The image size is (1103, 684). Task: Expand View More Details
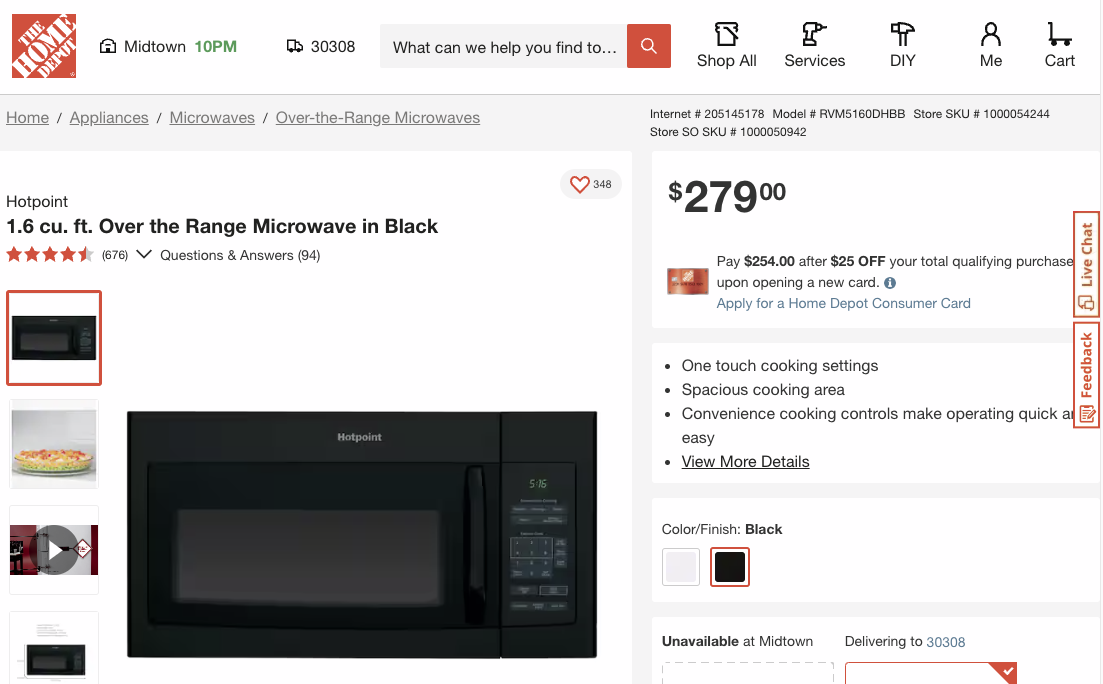[x=745, y=462]
